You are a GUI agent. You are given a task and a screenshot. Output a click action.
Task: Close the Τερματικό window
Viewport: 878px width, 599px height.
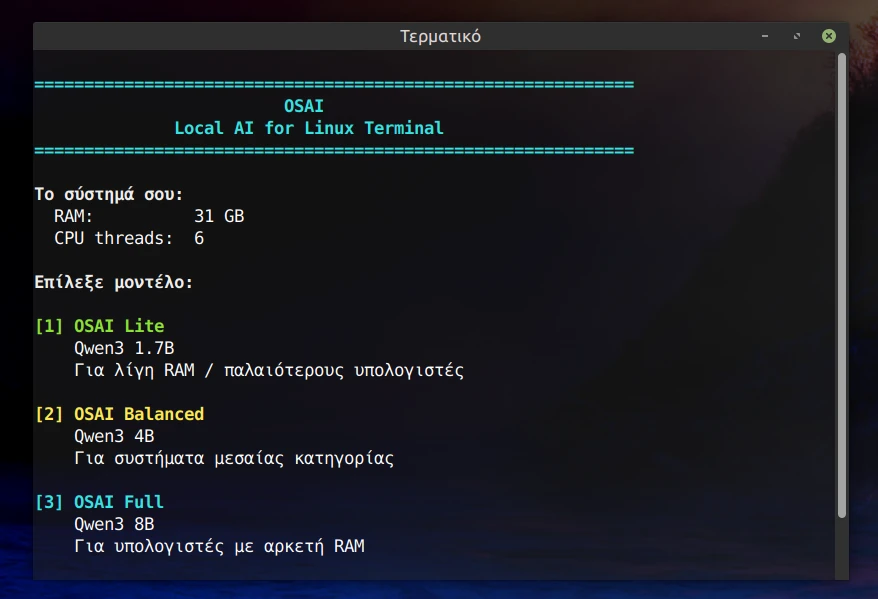click(829, 36)
